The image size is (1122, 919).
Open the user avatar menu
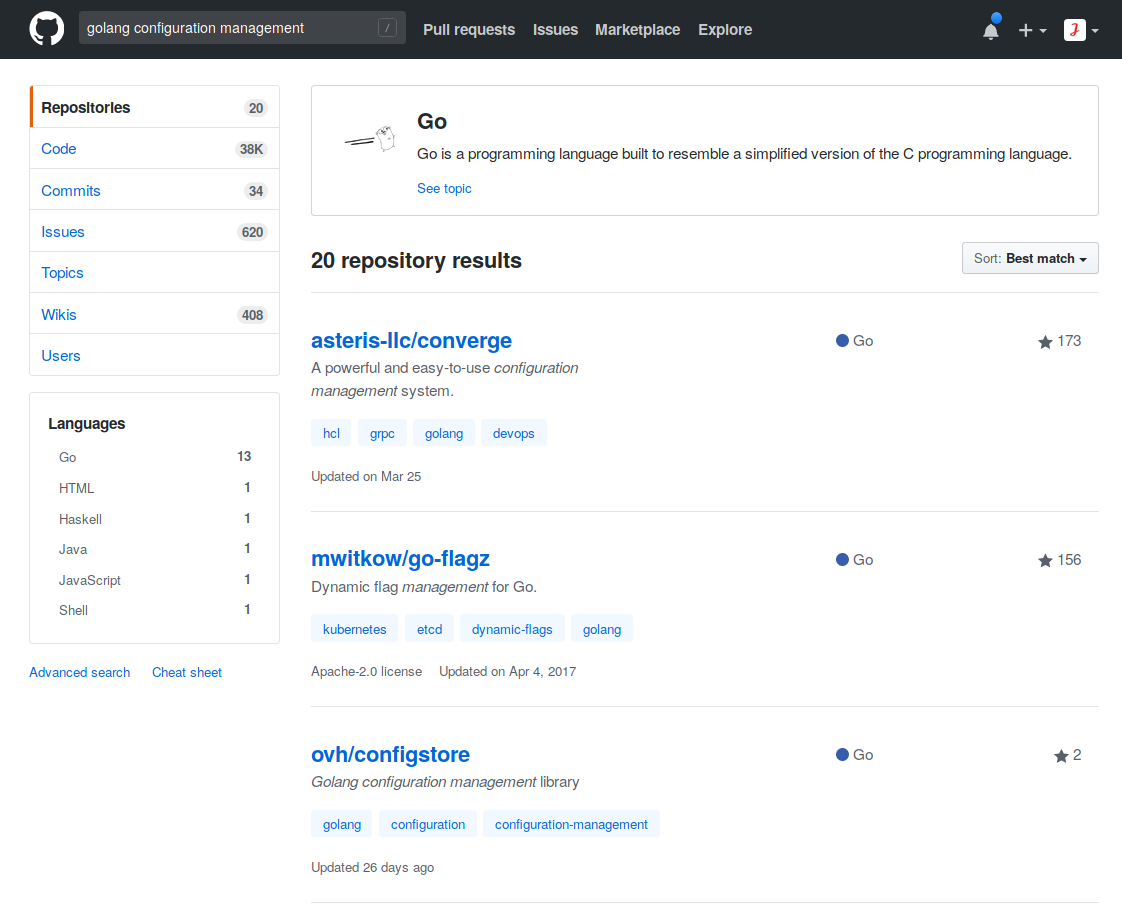[1080, 30]
